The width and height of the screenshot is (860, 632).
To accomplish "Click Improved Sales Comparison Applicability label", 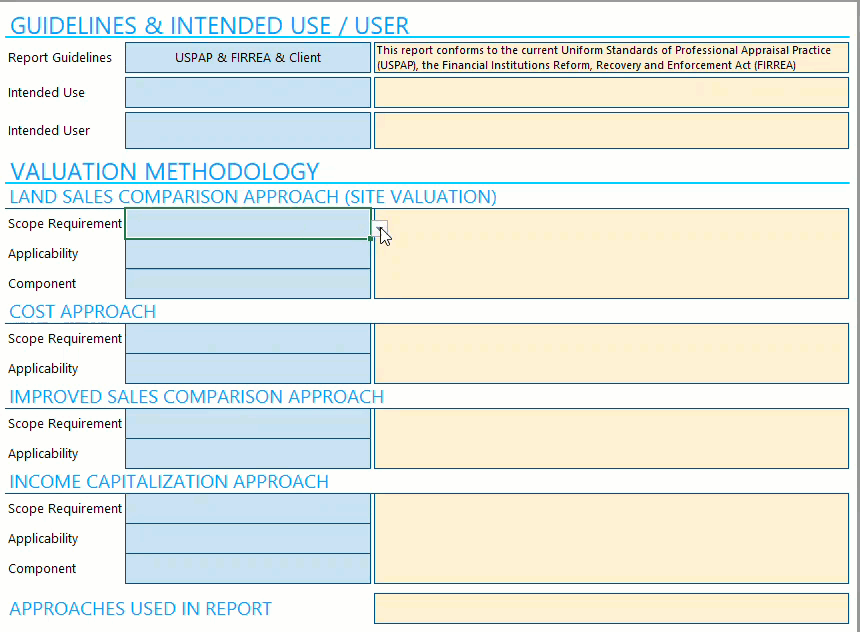I will tap(43, 454).
